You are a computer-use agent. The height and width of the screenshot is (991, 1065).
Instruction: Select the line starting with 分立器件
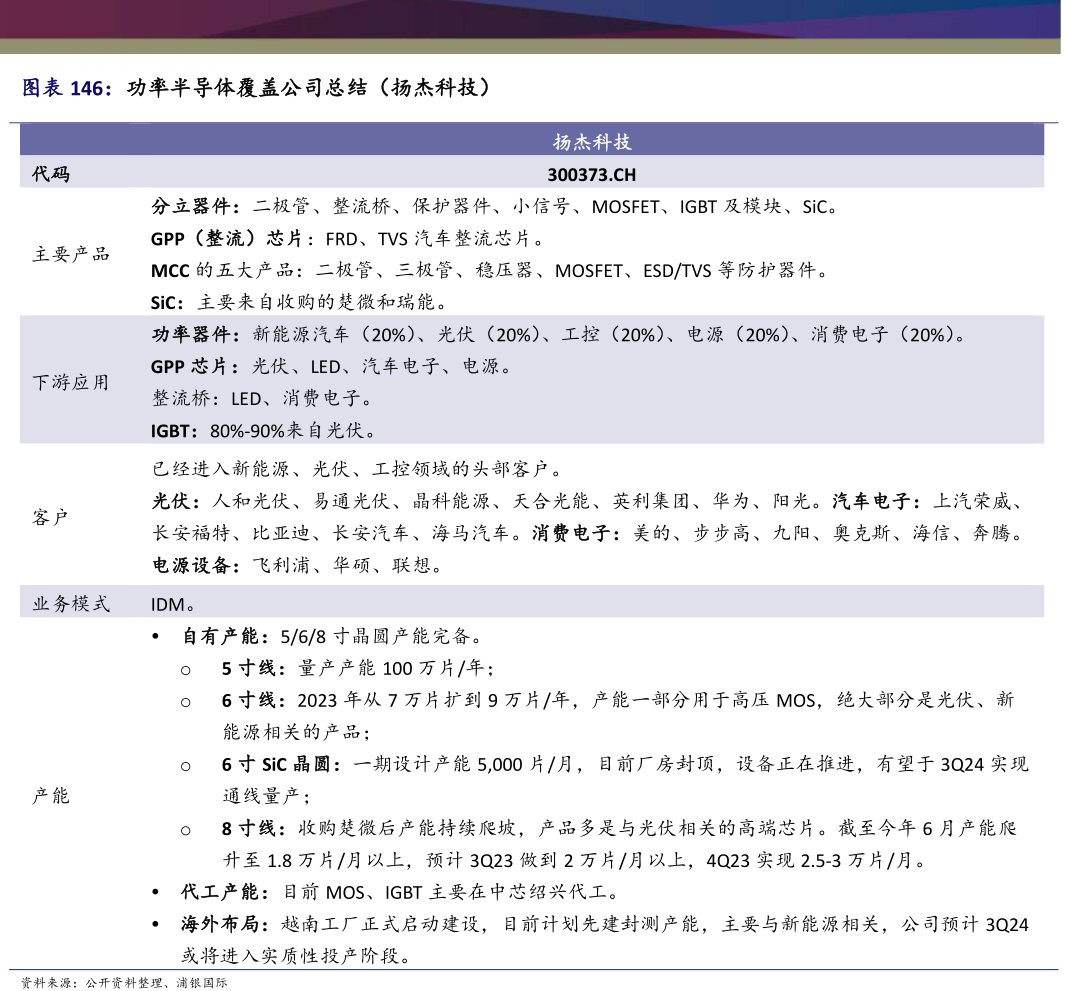(495, 206)
